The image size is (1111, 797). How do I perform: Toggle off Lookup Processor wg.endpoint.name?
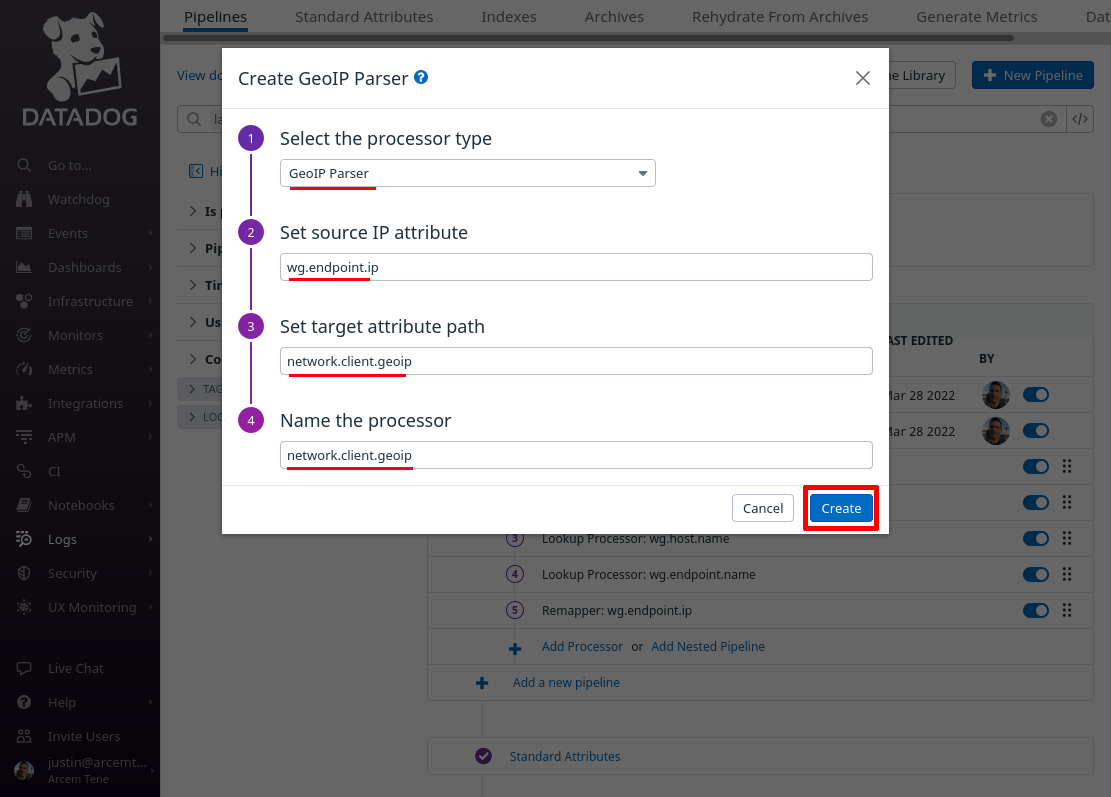[1036, 575]
